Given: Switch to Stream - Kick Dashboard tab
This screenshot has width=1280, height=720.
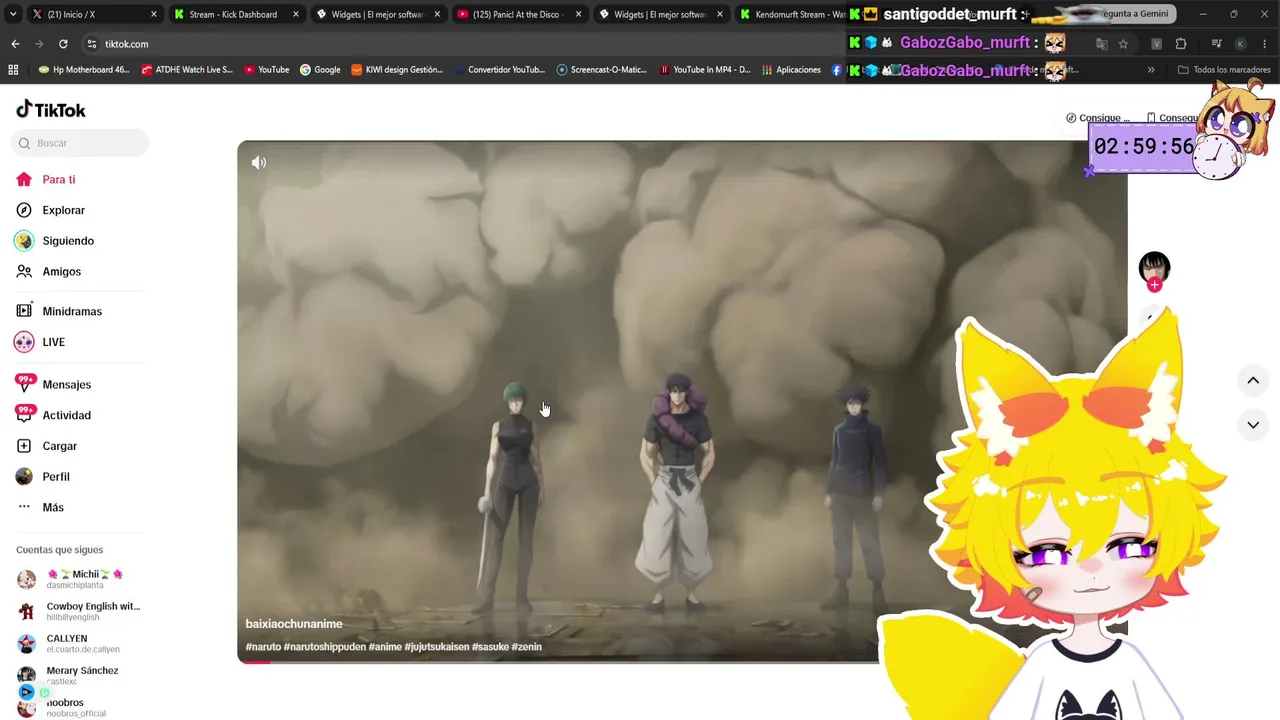Looking at the screenshot, I should pyautogui.click(x=236, y=14).
